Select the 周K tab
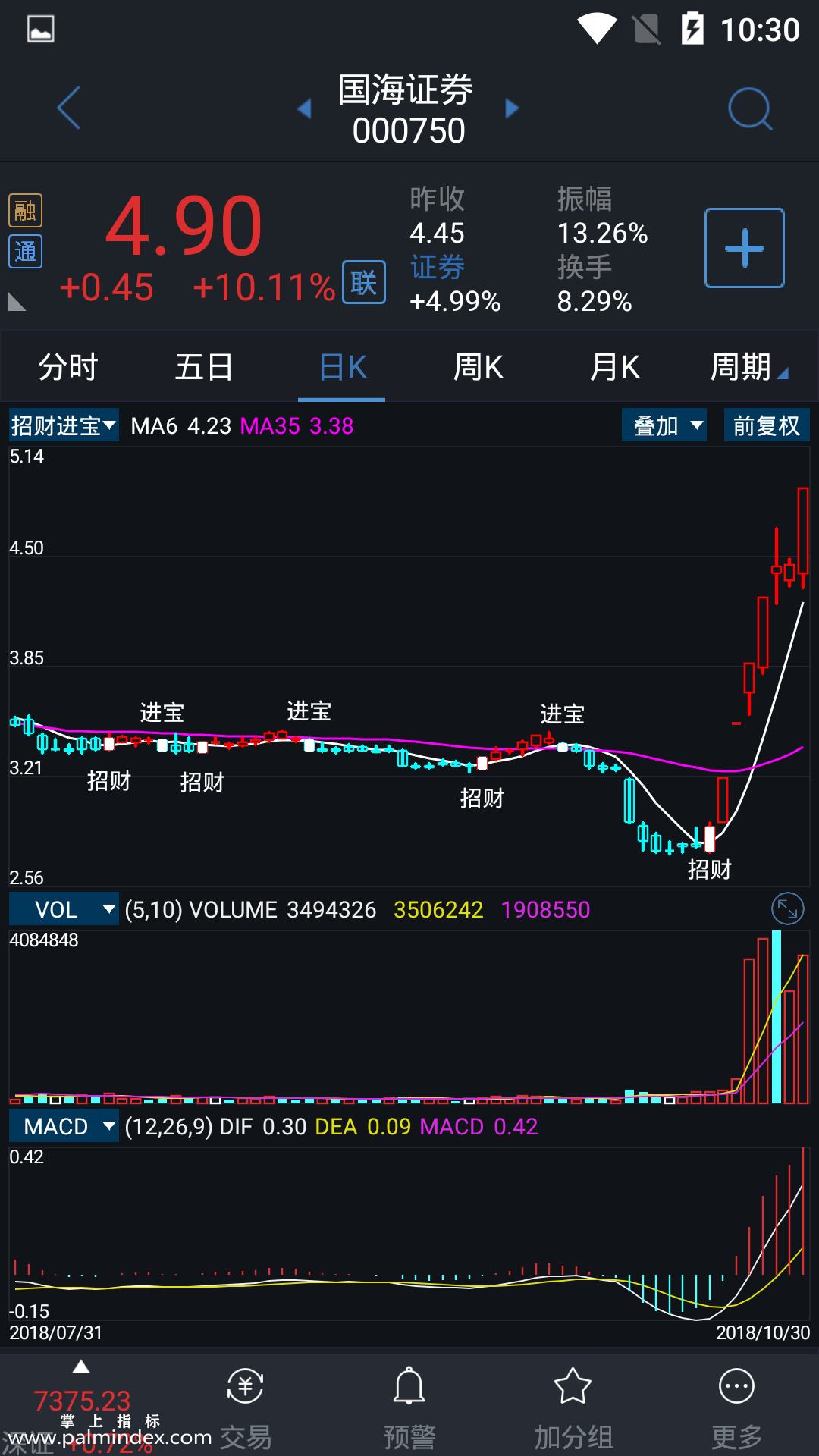819x1456 pixels. click(479, 367)
